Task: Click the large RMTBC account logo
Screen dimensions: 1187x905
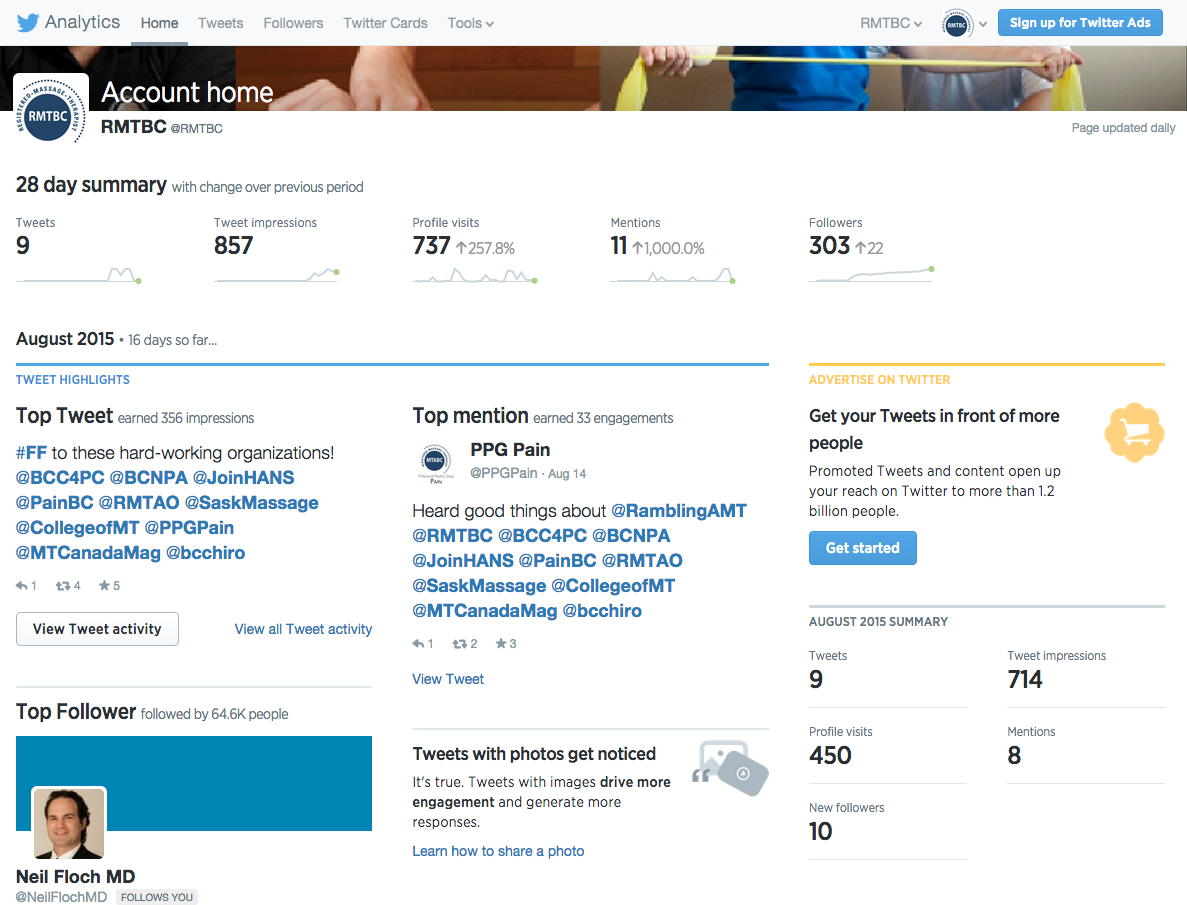Action: (x=51, y=111)
